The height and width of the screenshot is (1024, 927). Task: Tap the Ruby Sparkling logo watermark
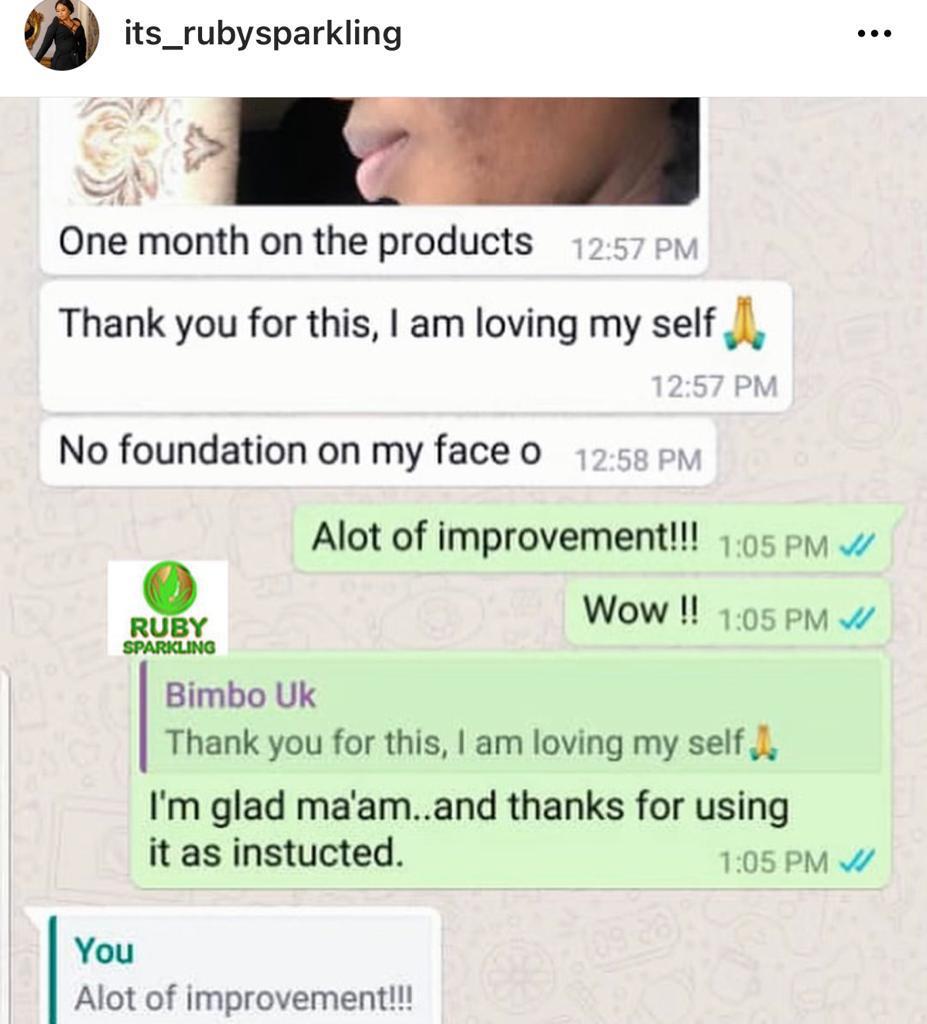(x=168, y=608)
